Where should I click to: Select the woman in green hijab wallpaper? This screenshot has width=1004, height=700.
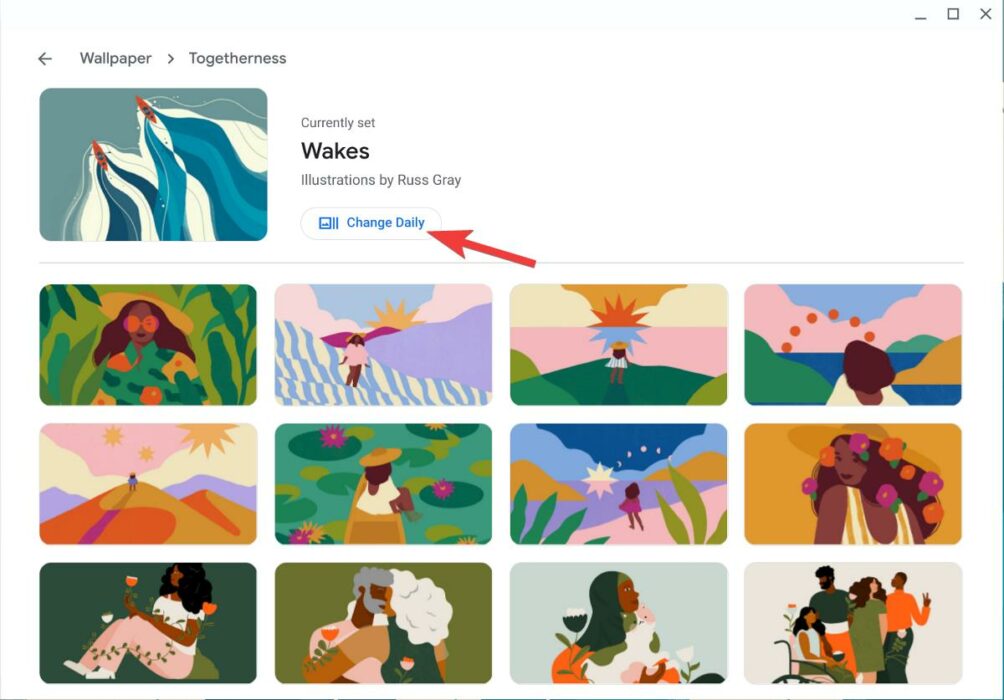pyautogui.click(x=618, y=622)
